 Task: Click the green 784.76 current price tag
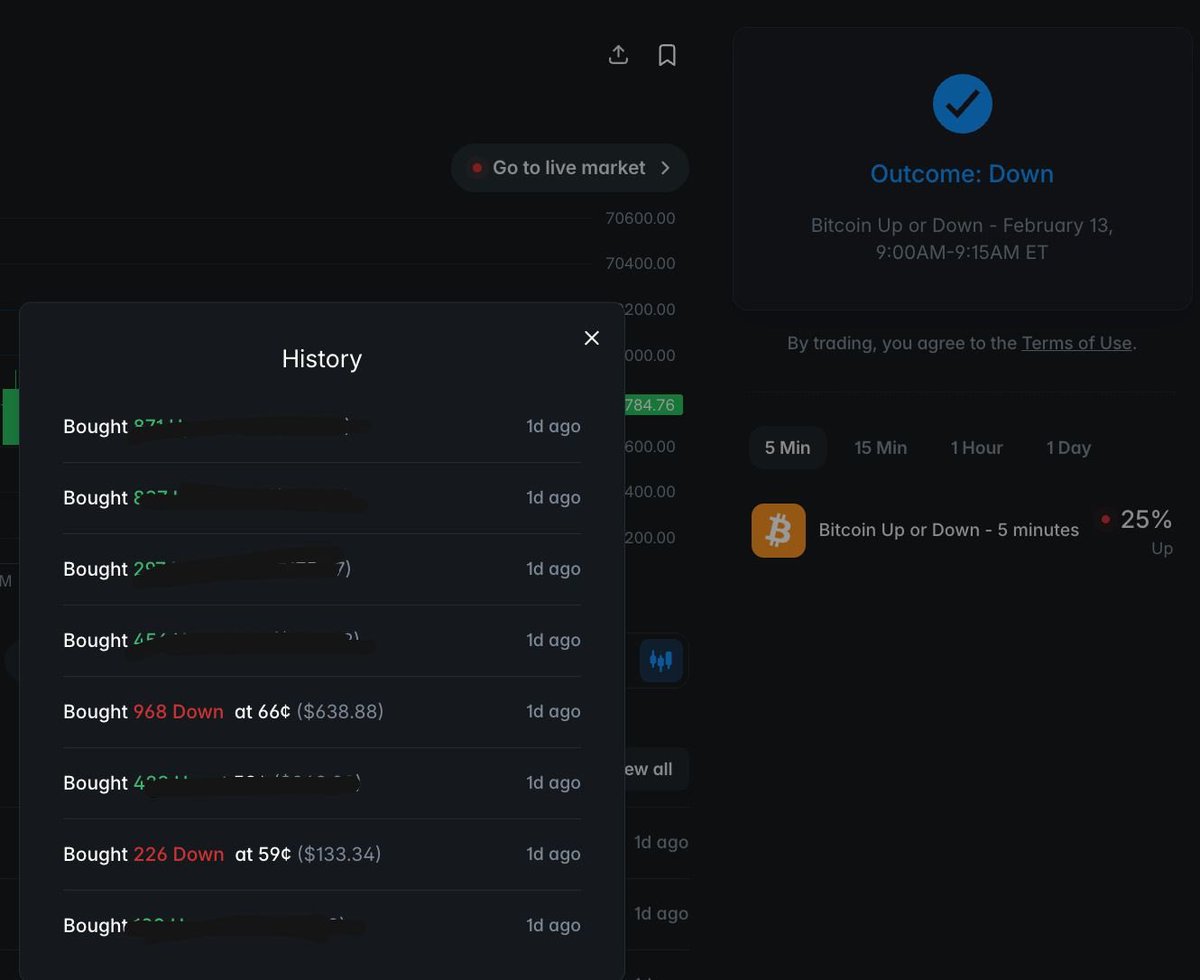pos(653,405)
